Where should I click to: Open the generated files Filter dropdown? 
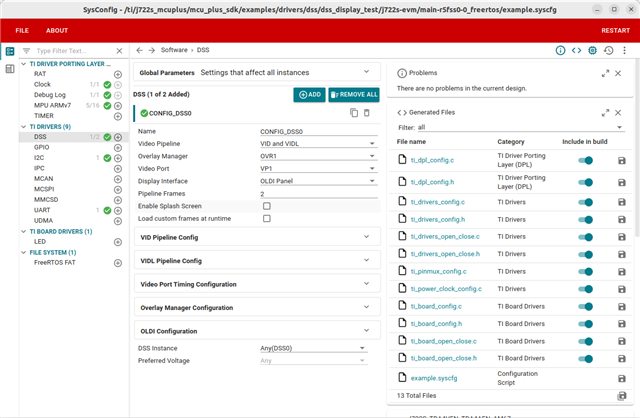[521, 127]
